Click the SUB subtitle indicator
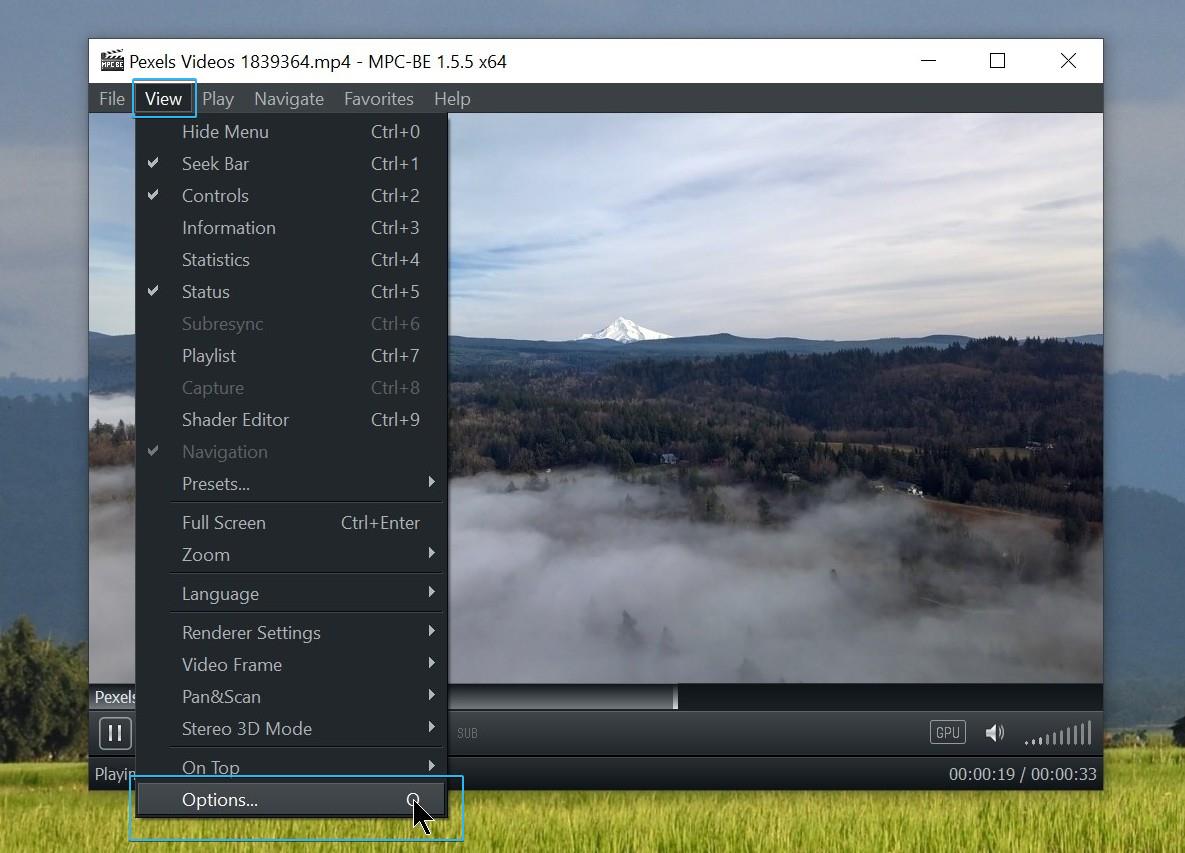Viewport: 1185px width, 853px height. tap(466, 733)
